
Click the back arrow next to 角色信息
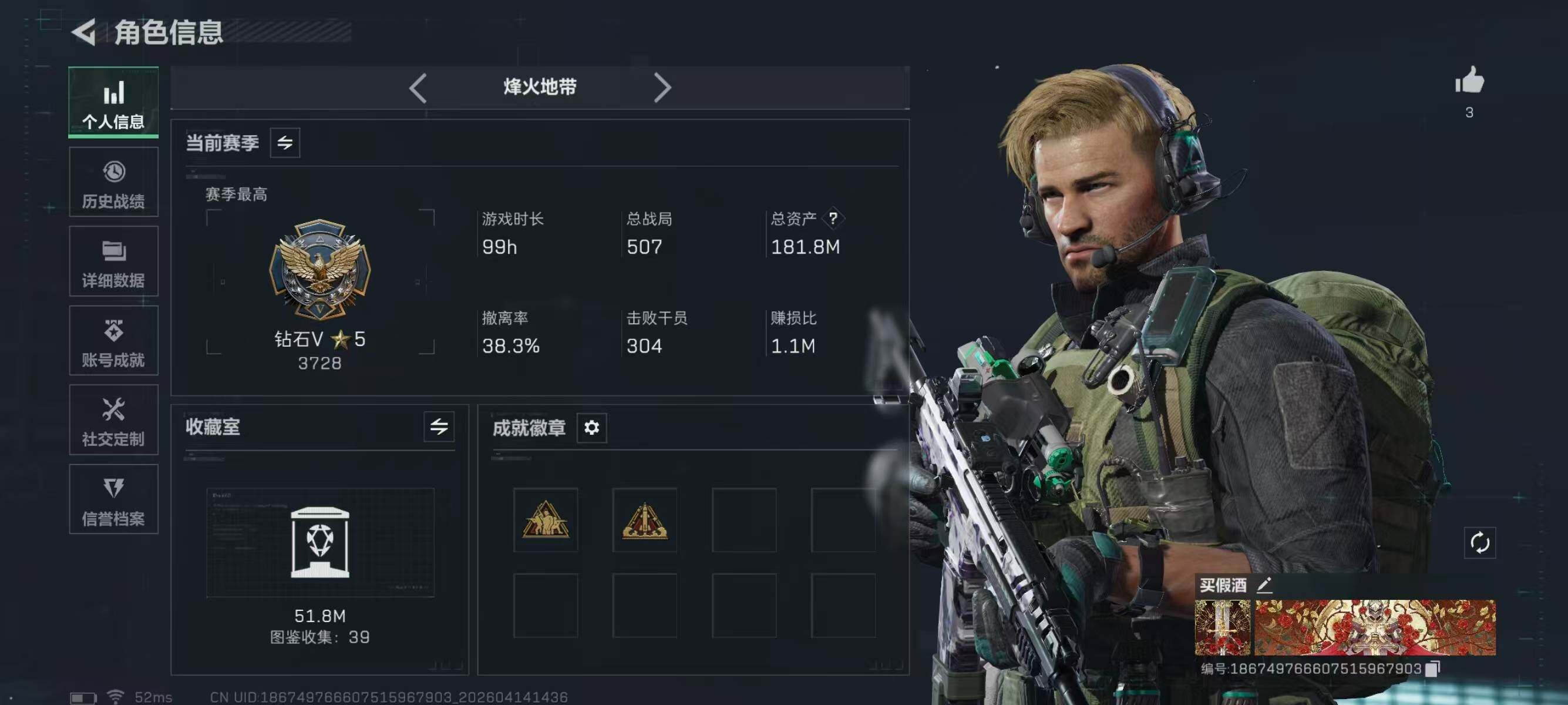click(x=84, y=32)
